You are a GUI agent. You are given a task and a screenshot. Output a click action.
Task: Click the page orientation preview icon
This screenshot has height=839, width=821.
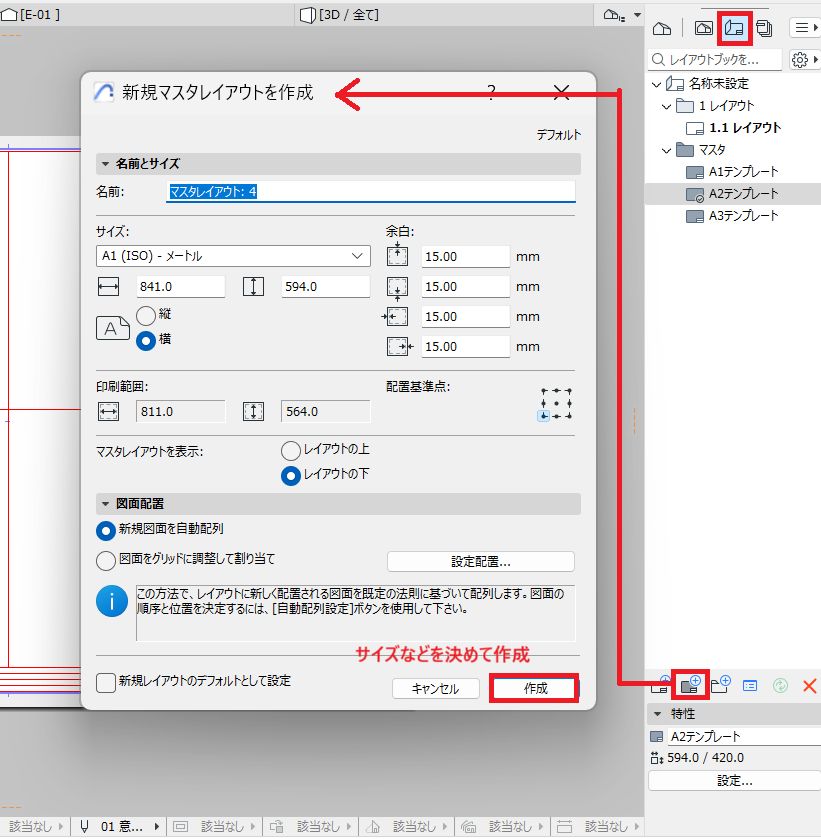tap(112, 328)
